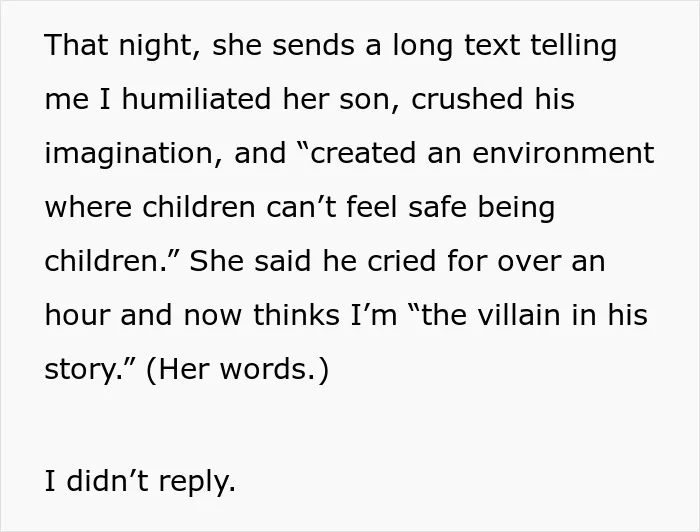Click the word "being" ending the fourth line
The image size is (700, 532).
pyautogui.click(x=517, y=209)
